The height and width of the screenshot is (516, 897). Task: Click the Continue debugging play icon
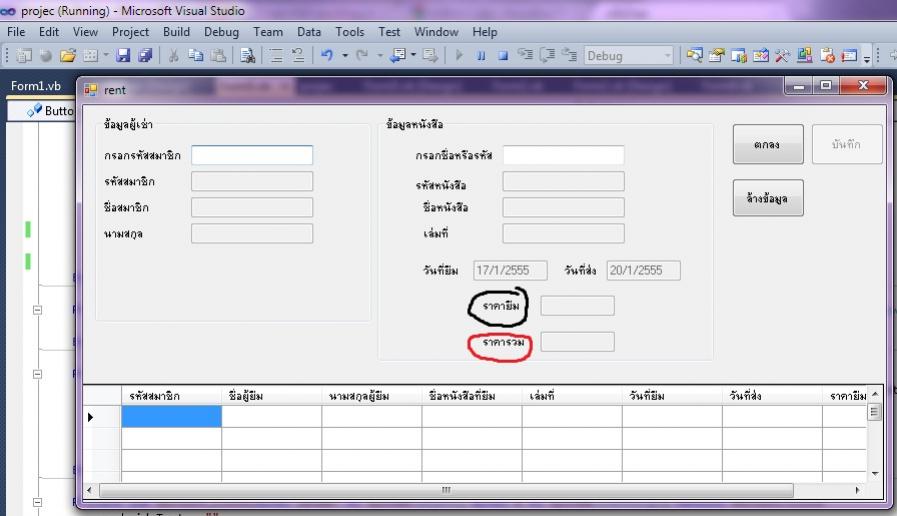click(459, 55)
